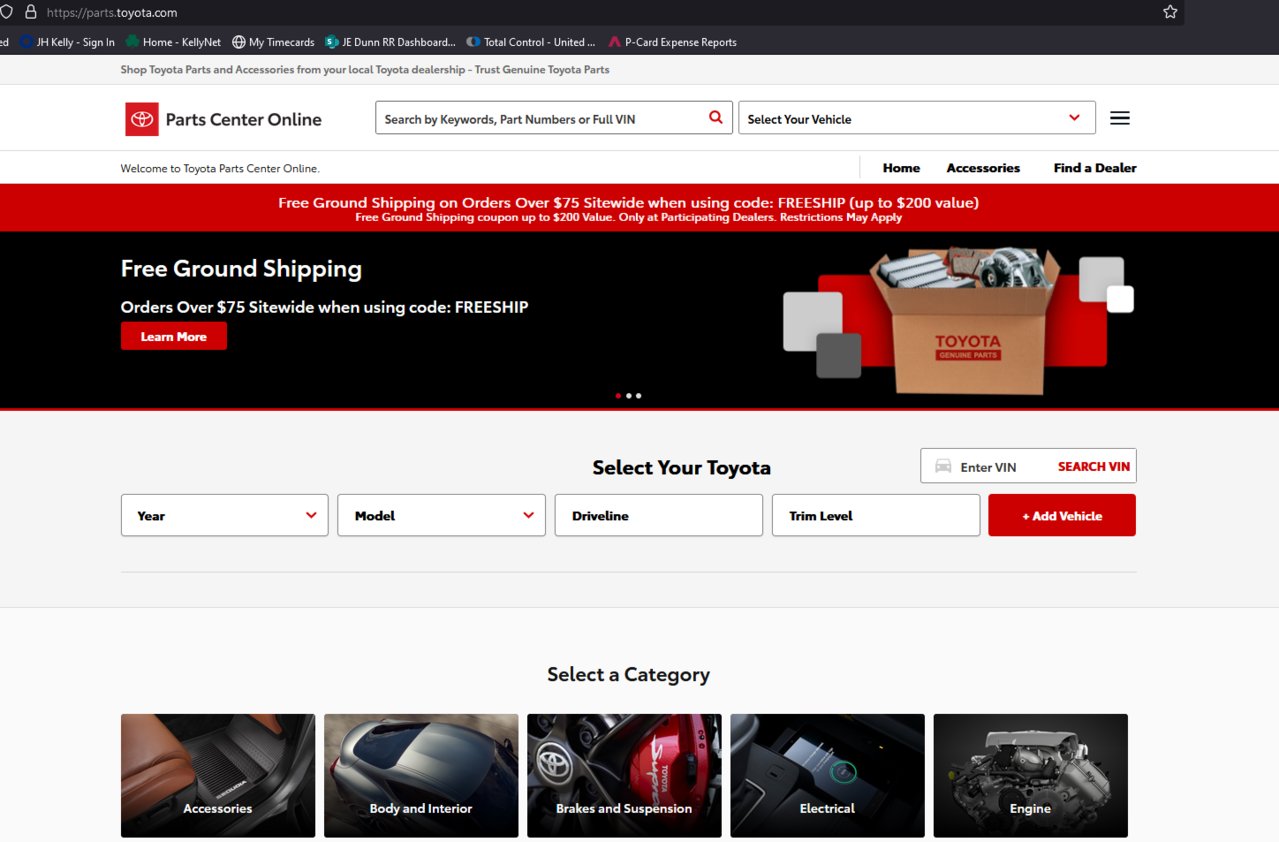Select the third carousel slide dot
This screenshot has width=1279, height=842.
point(639,396)
